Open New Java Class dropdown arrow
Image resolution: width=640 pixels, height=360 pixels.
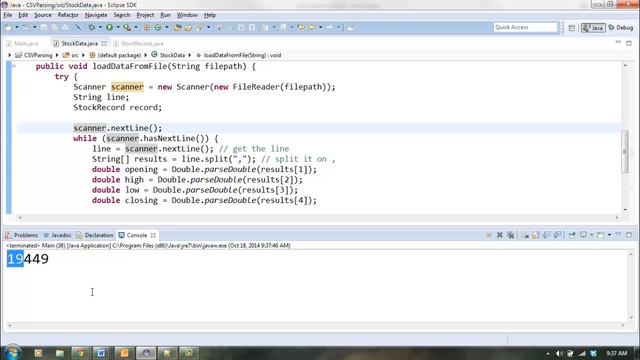(x=167, y=27)
